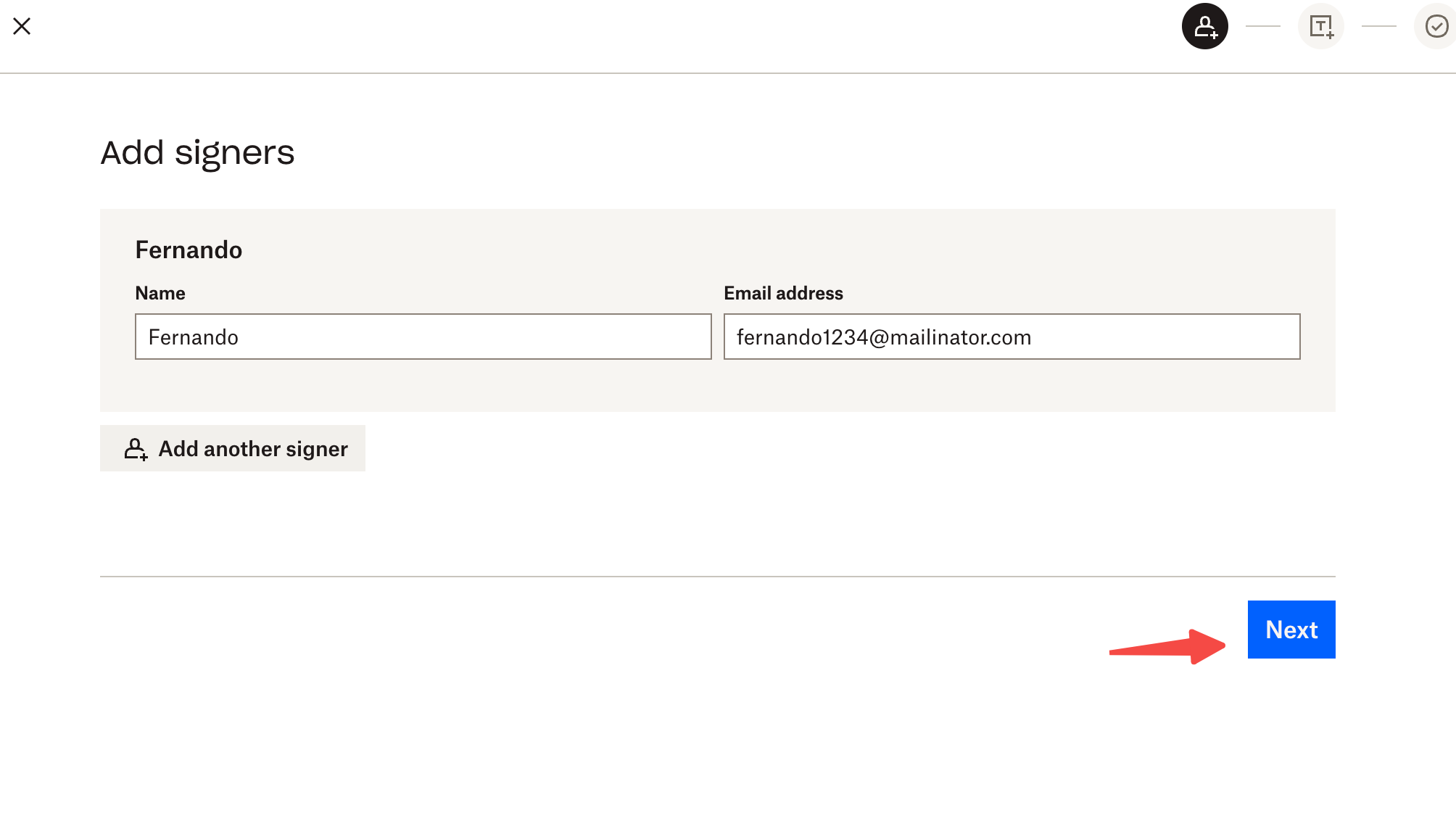Click the Email address label

[x=783, y=293]
